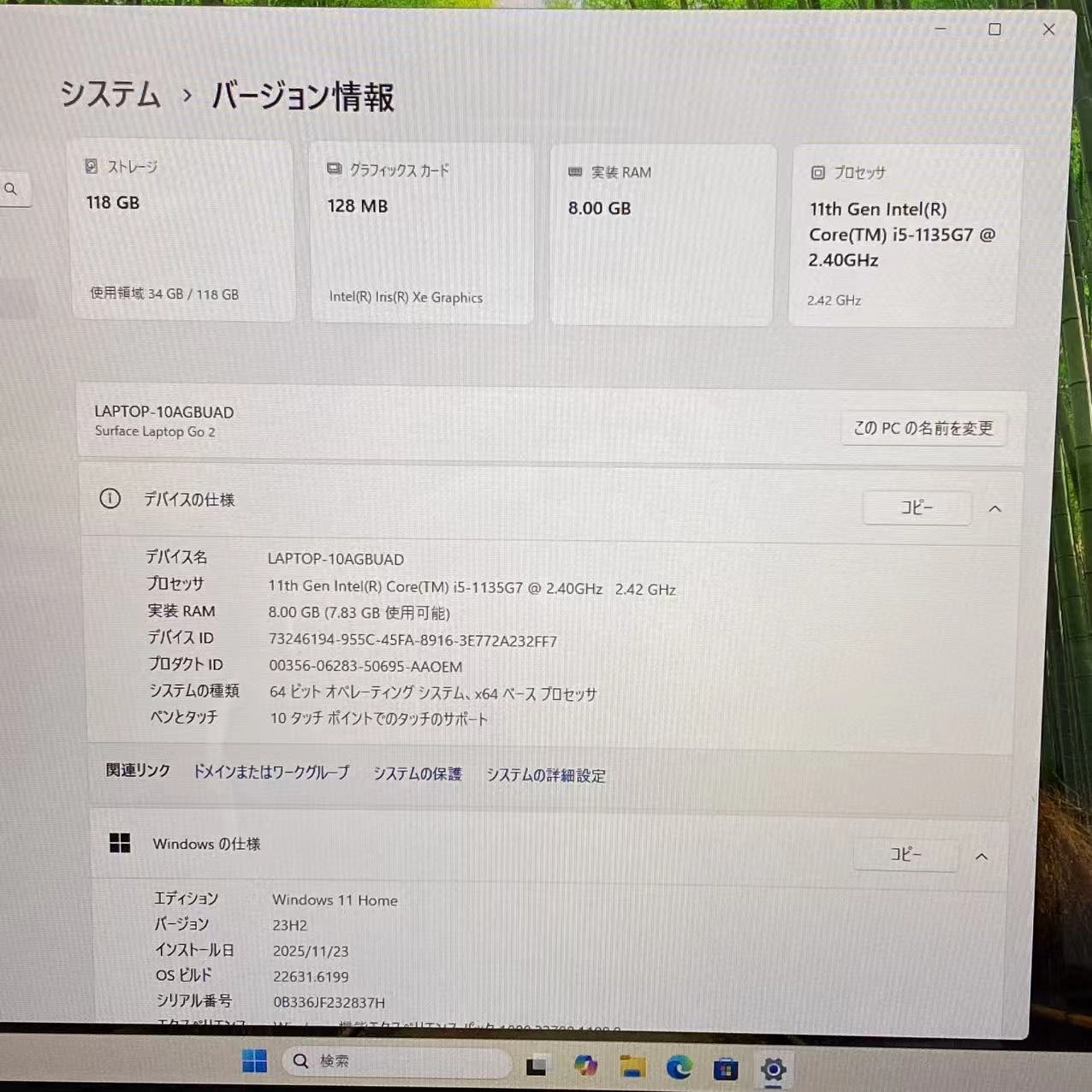Click the graphics card icon above 128 MB
Image resolution: width=1092 pixels, height=1092 pixels.
(334, 169)
